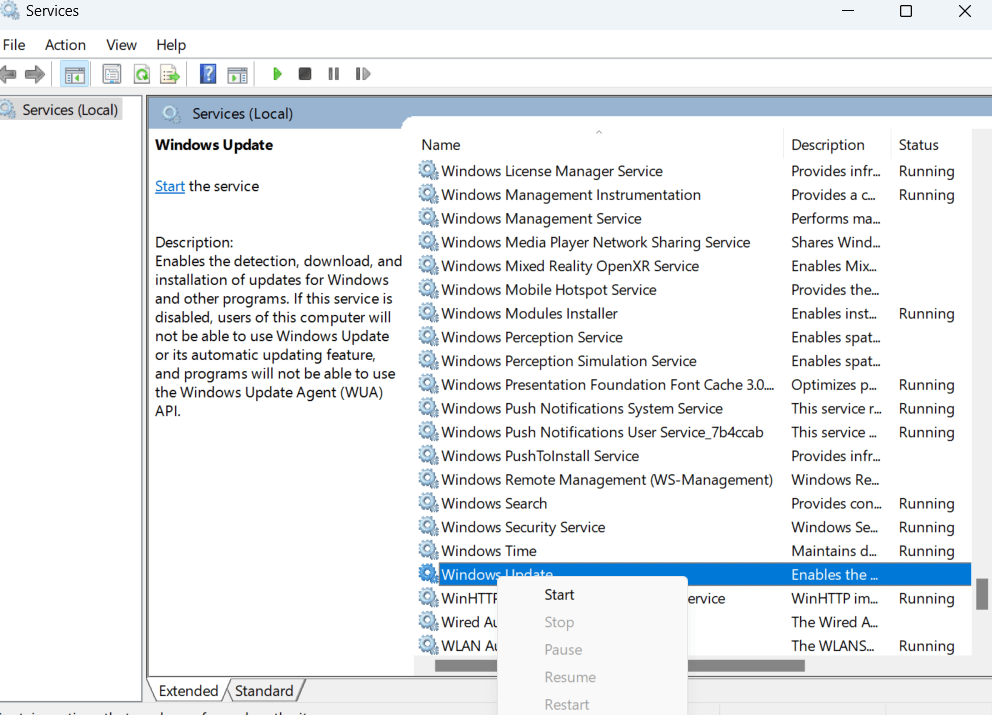Open the Properties toolbar icon
This screenshot has height=715, width=992.
click(x=112, y=74)
